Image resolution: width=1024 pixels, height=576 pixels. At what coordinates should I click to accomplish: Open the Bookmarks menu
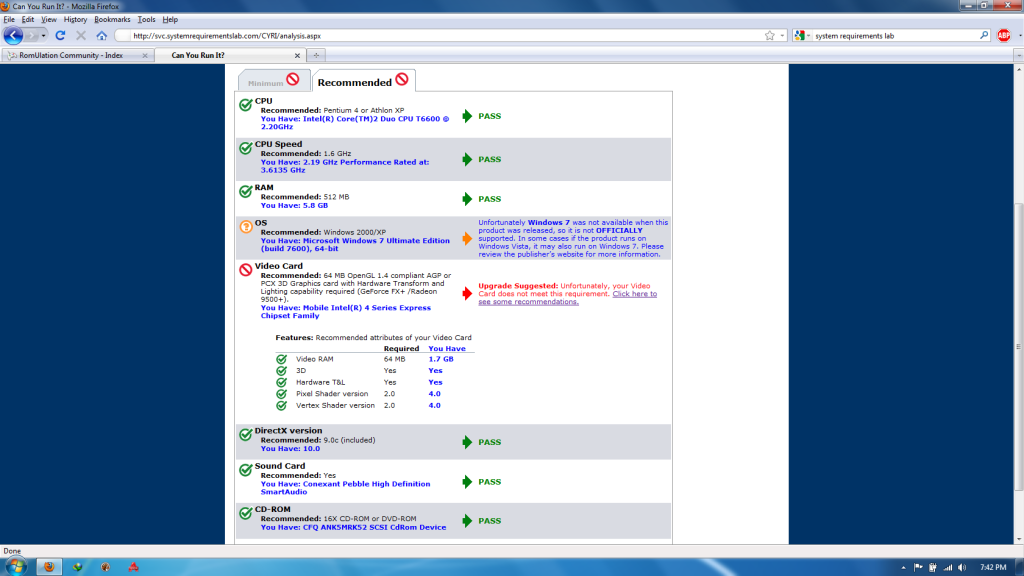coord(112,20)
